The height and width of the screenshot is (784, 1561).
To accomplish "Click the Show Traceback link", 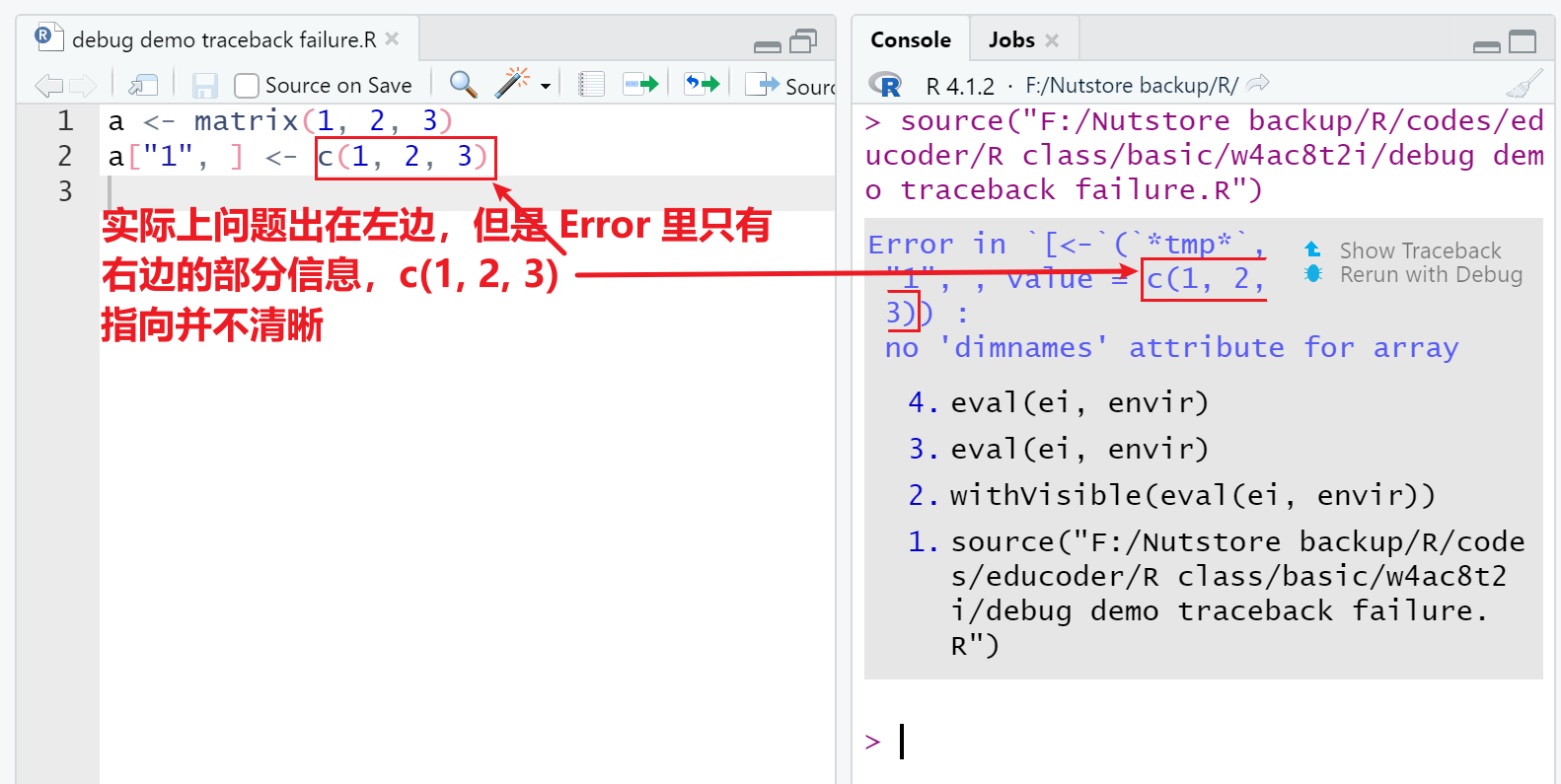I will pos(1419,250).
